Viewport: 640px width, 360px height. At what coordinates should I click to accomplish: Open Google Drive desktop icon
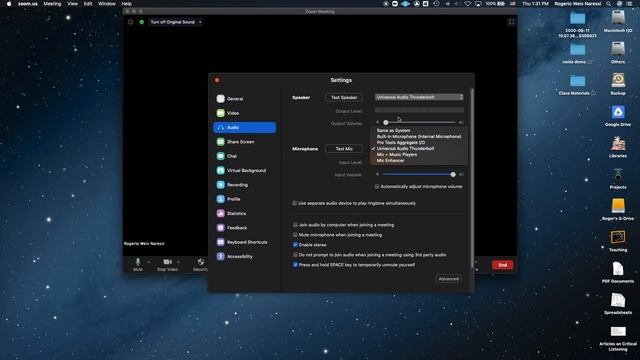[618, 116]
